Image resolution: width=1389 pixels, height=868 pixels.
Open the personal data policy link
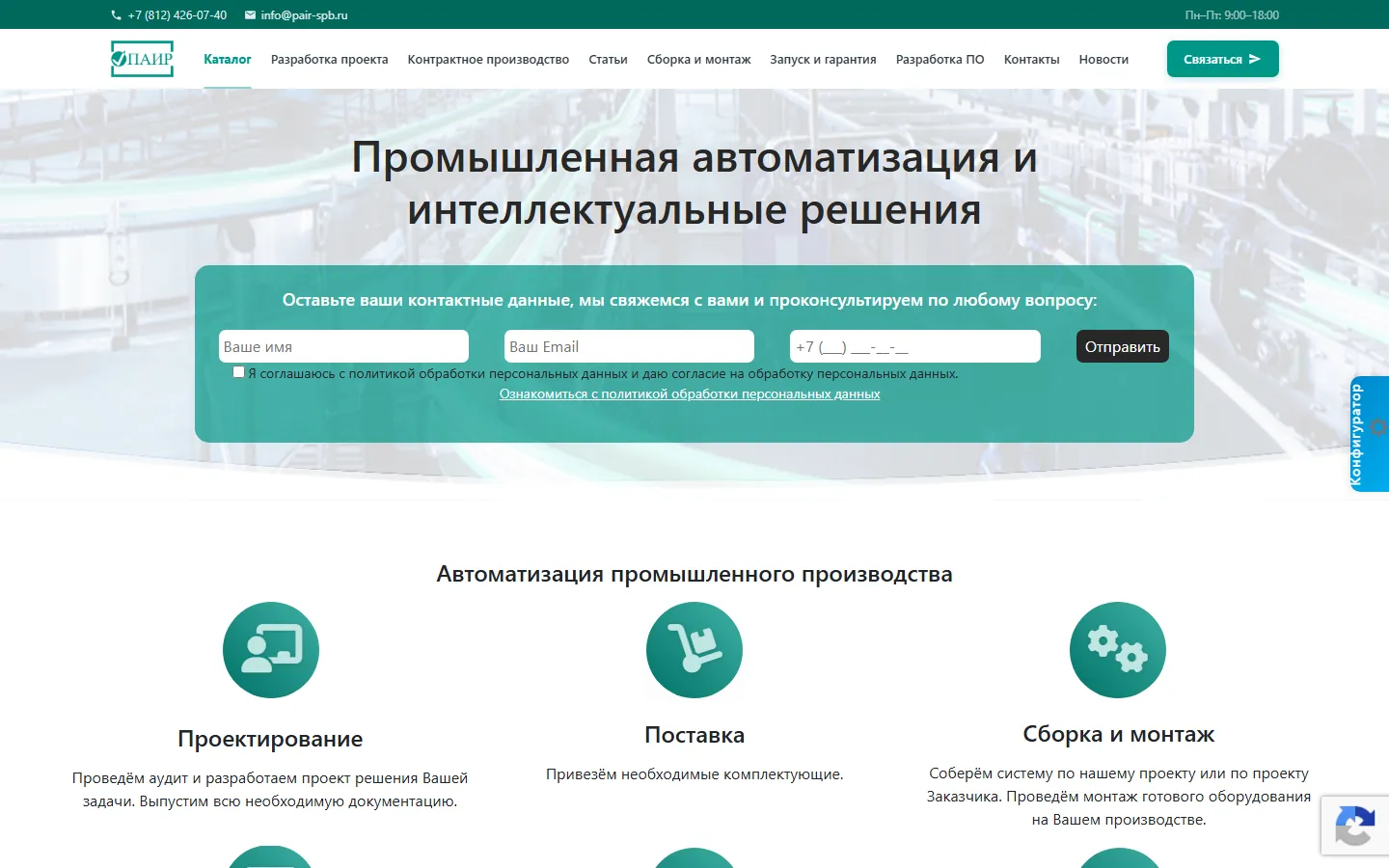tap(690, 393)
